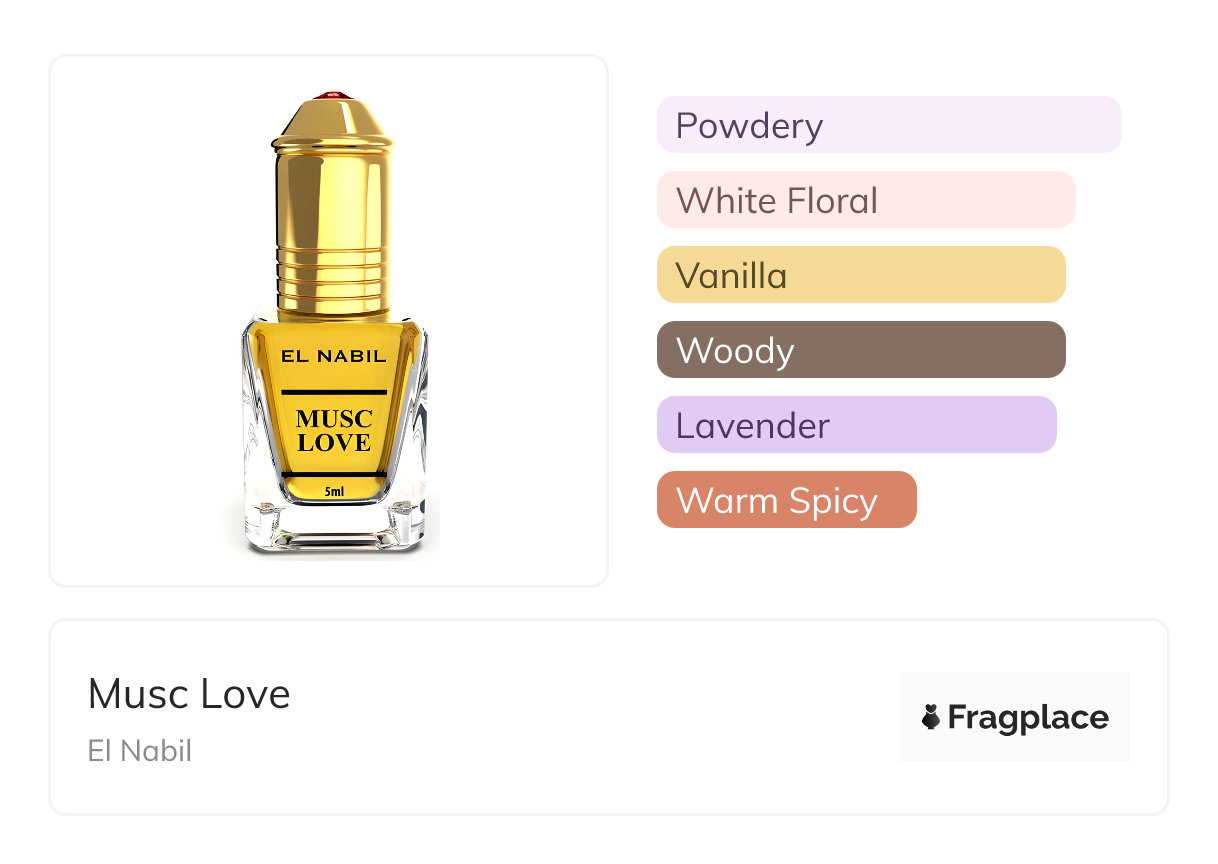The width and height of the screenshot is (1218, 864).
Task: Select the White Floral accord bar
Action: (x=866, y=200)
